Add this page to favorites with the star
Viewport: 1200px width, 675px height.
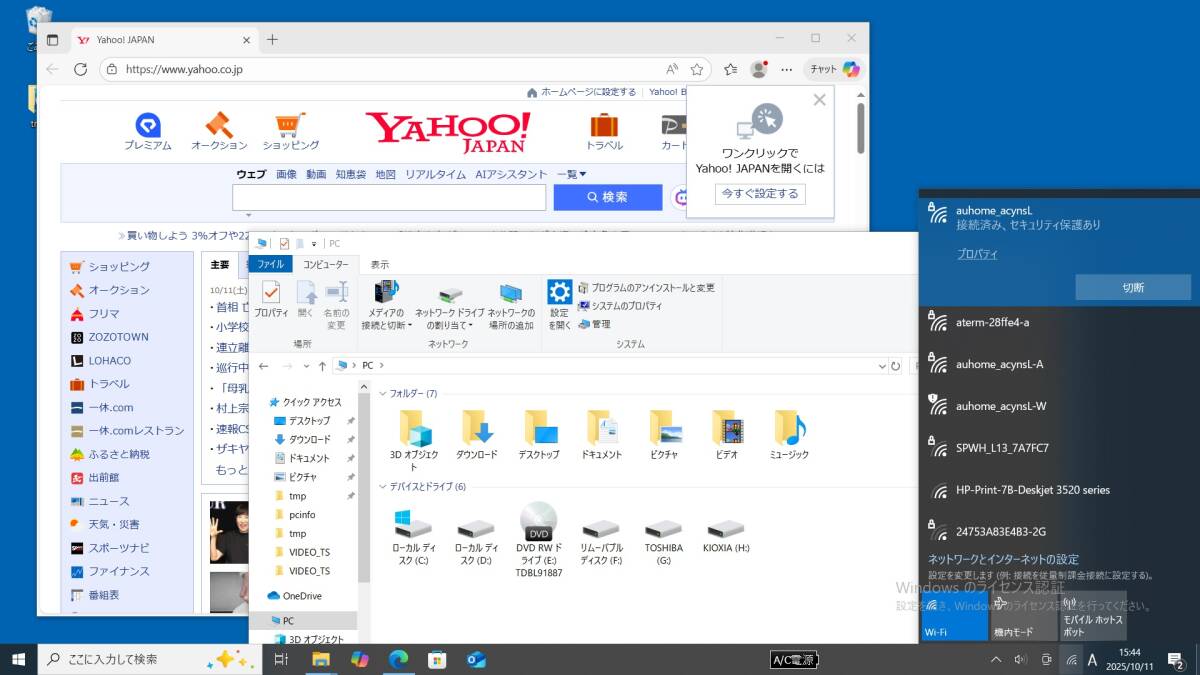tap(697, 69)
